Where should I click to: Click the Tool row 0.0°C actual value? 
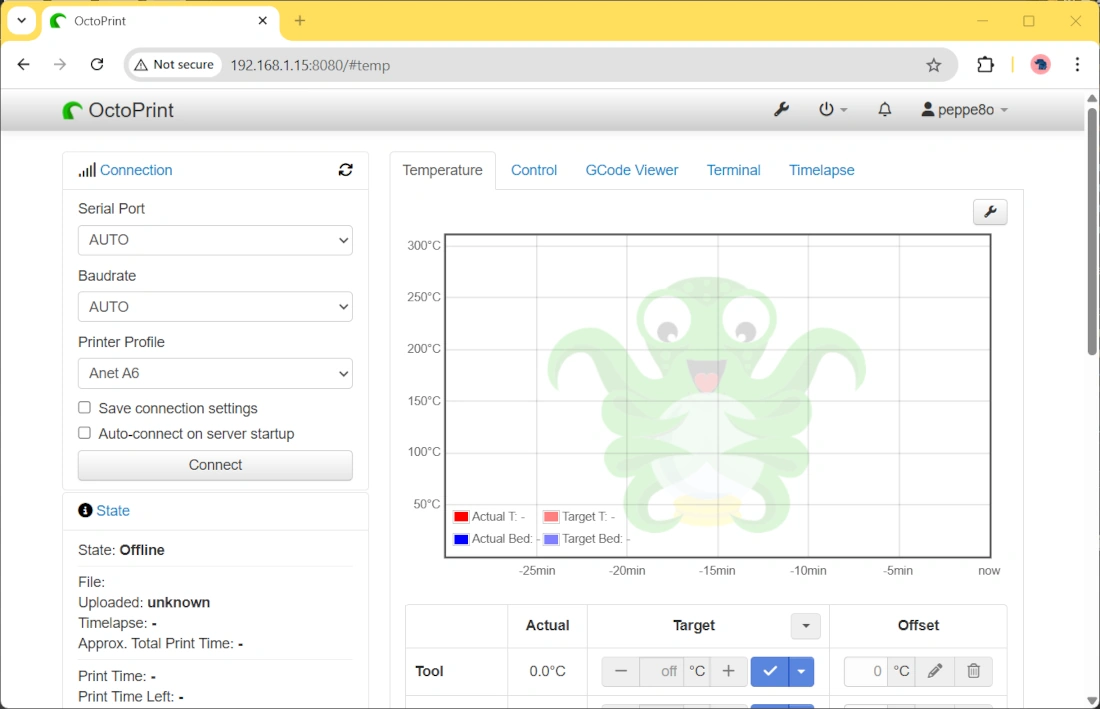click(547, 671)
